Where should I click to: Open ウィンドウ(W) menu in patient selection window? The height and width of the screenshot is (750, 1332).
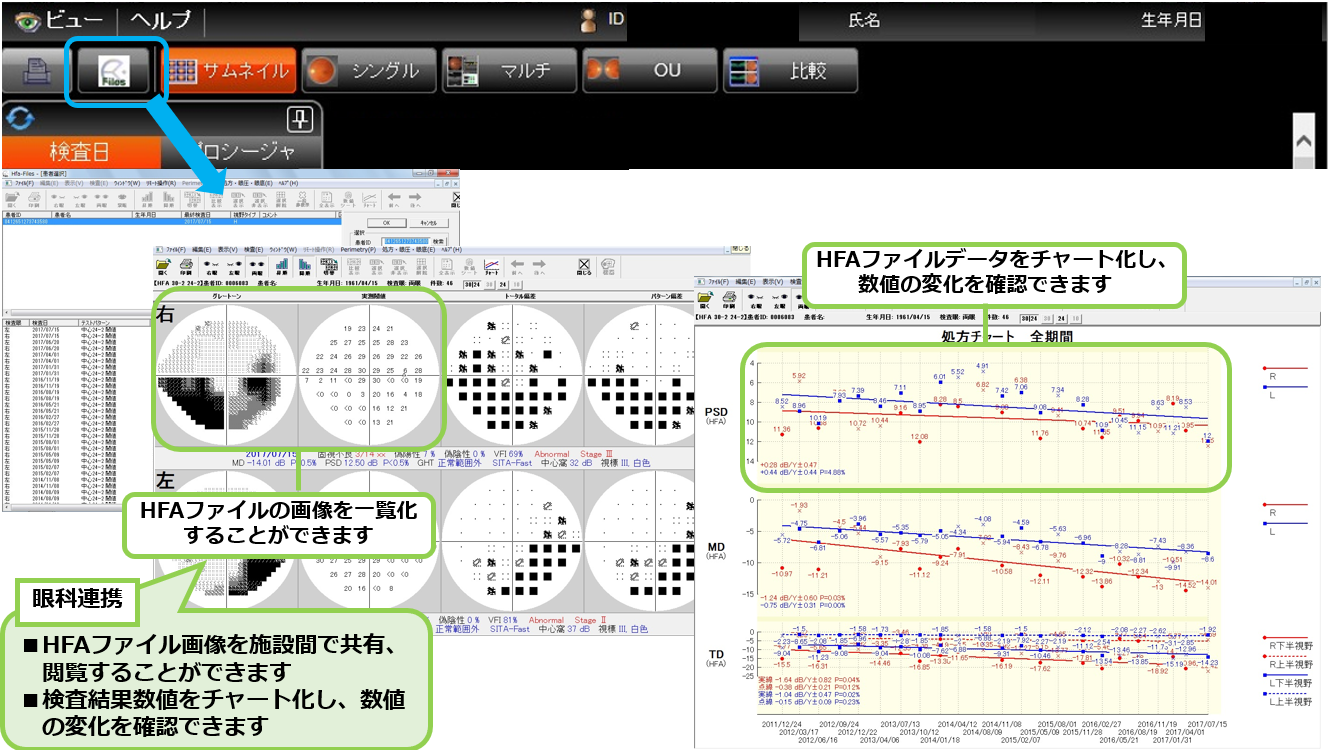coord(127,183)
